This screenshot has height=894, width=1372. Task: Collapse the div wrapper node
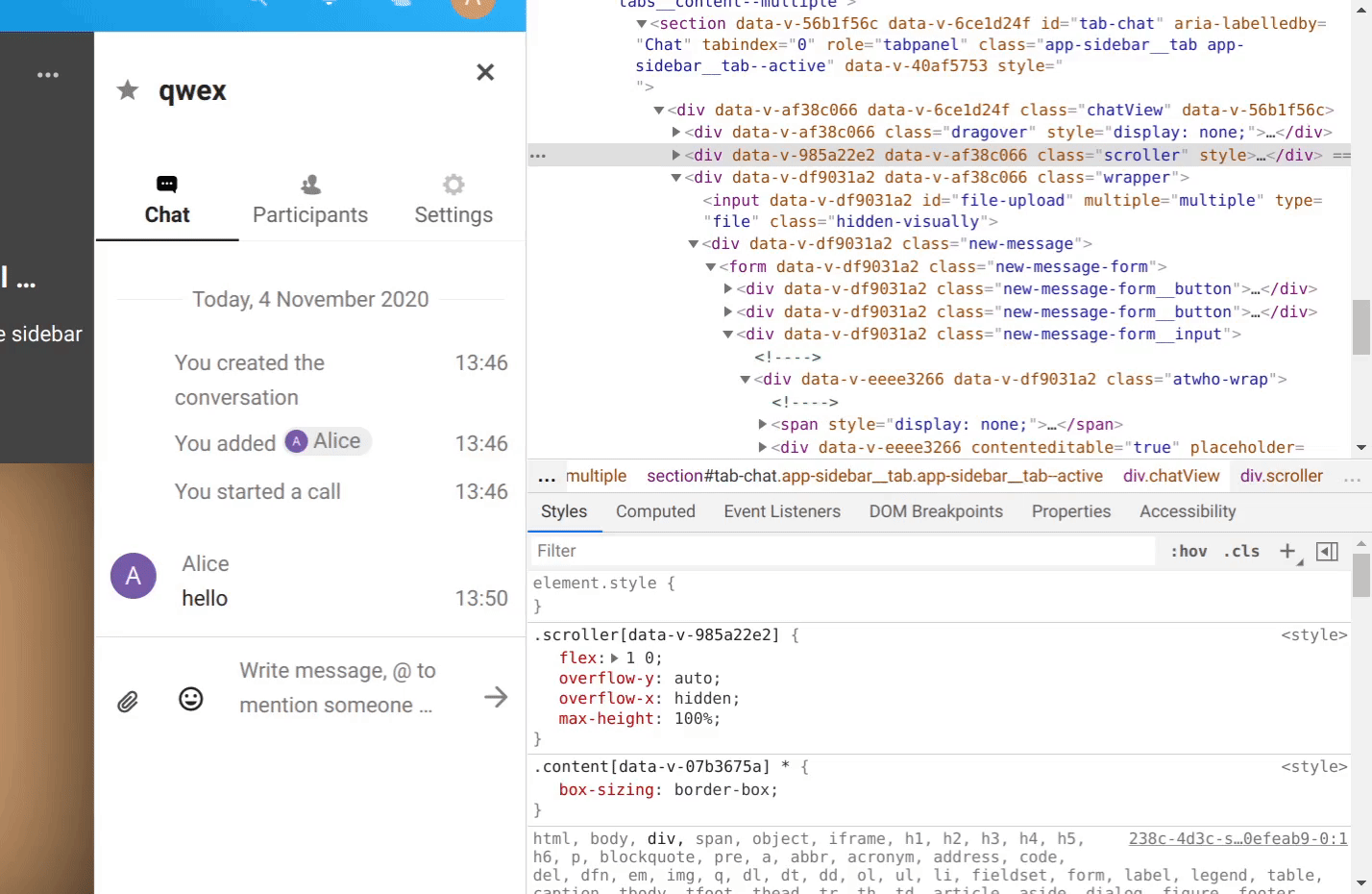676,178
